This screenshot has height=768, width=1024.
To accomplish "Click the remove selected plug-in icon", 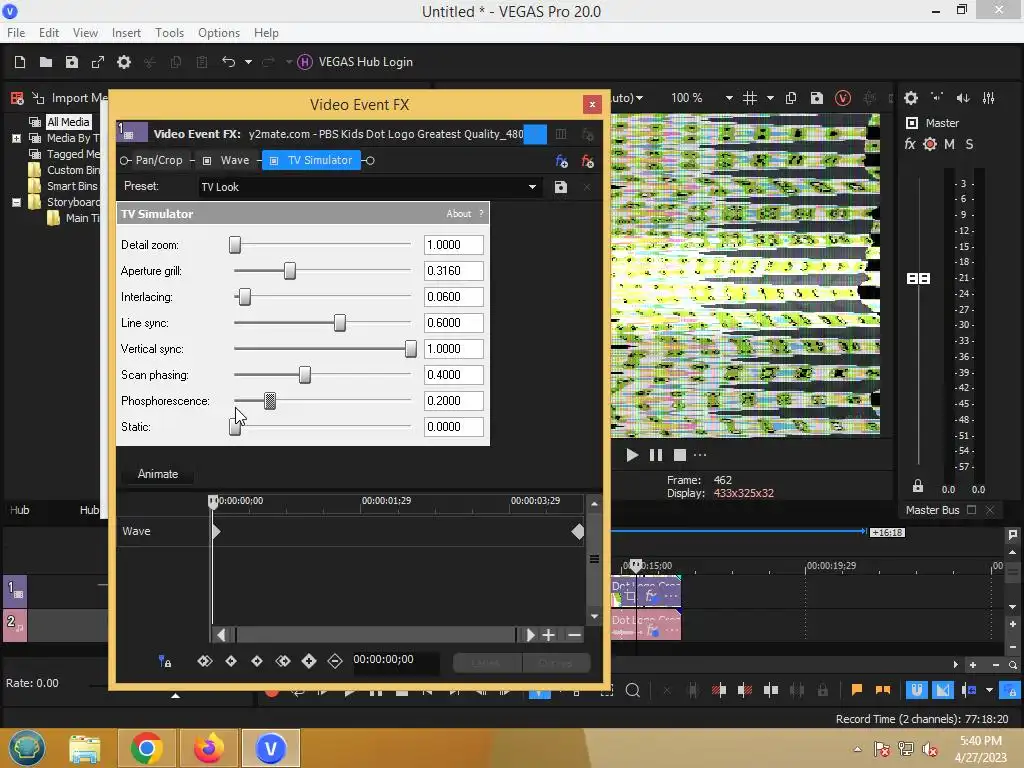I will 587,161.
